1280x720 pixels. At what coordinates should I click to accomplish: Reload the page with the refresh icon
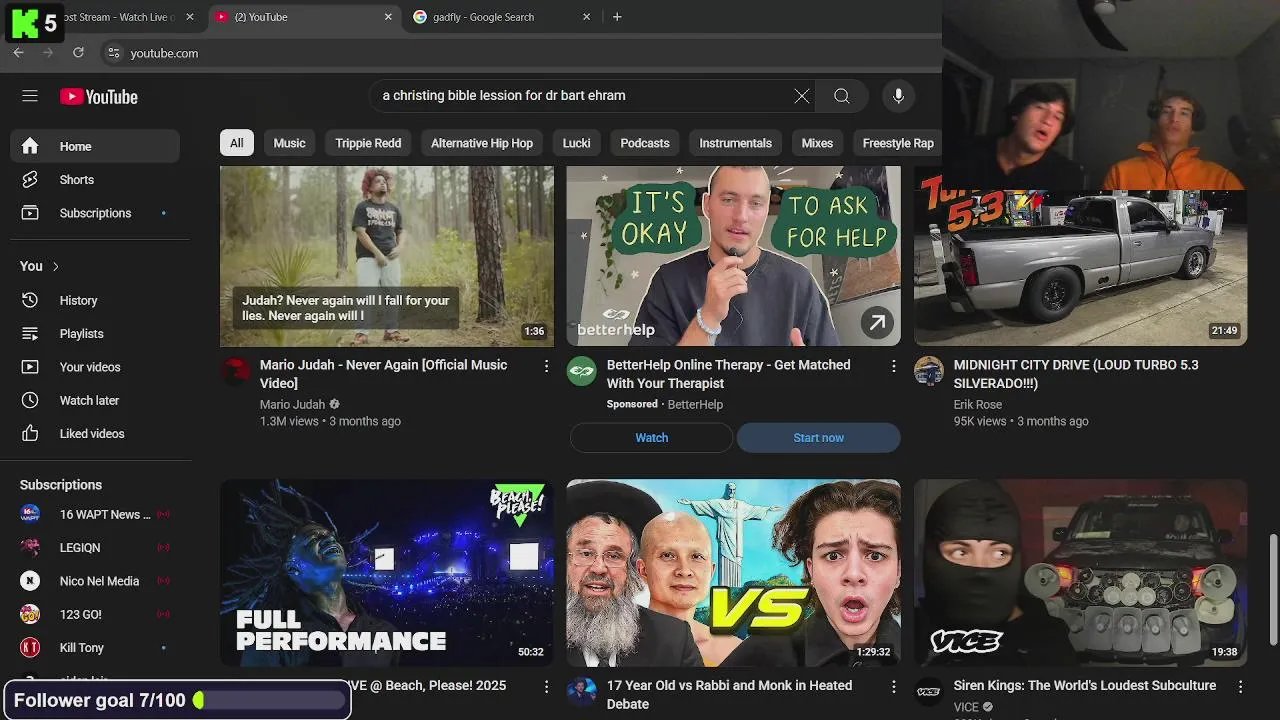click(78, 53)
